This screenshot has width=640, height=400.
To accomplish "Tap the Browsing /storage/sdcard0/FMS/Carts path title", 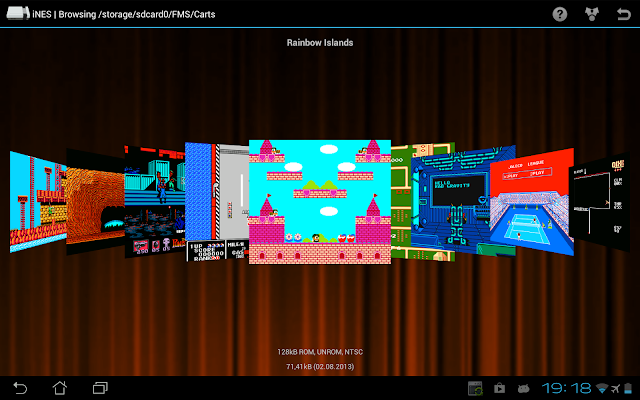I will (x=137, y=14).
